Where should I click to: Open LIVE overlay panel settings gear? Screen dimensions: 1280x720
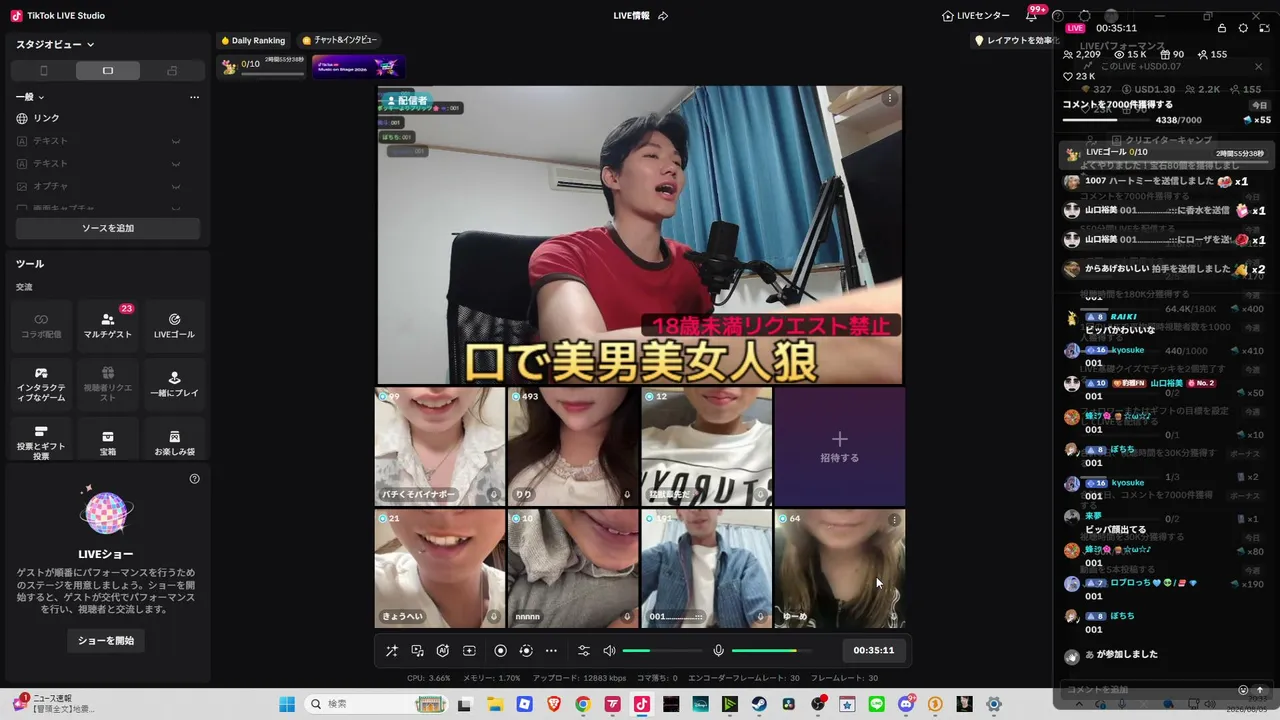coord(1243,28)
